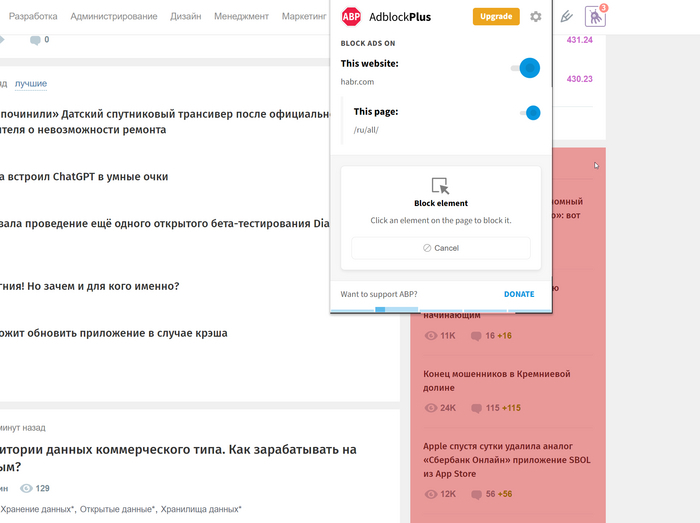
Task: Open the Открытые данные hub link
Action: (x=117, y=509)
